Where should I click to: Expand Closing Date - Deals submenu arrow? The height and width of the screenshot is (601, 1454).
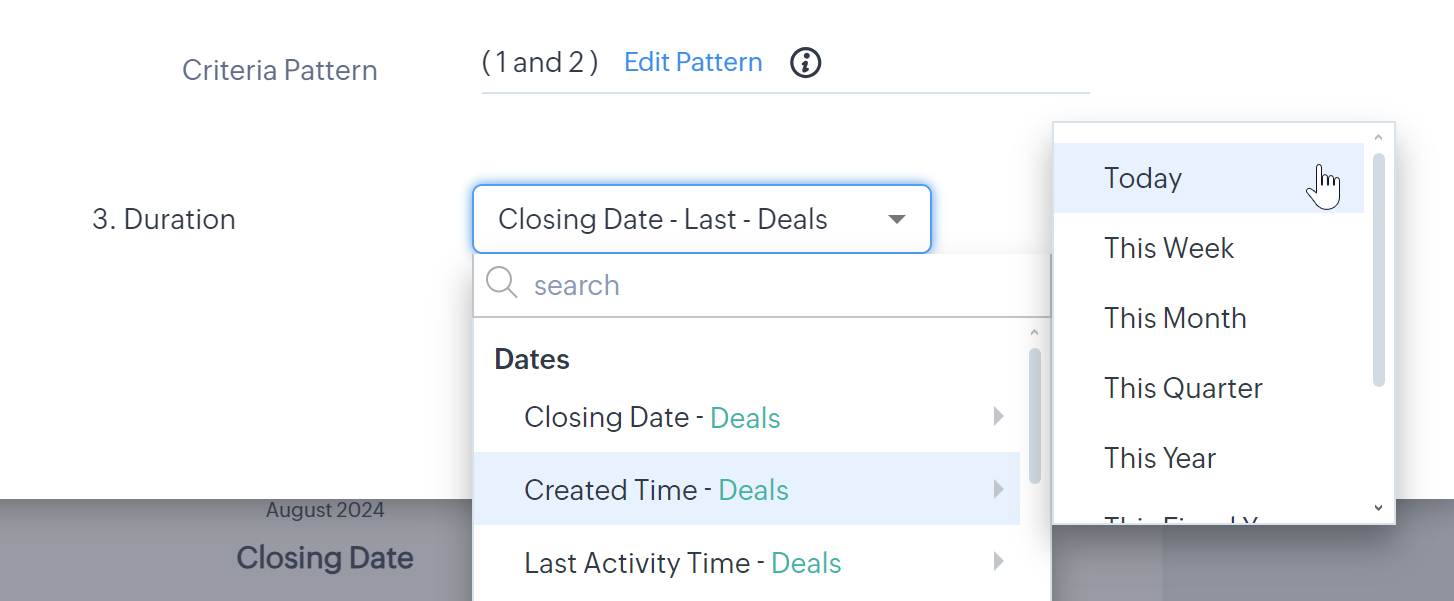998,416
